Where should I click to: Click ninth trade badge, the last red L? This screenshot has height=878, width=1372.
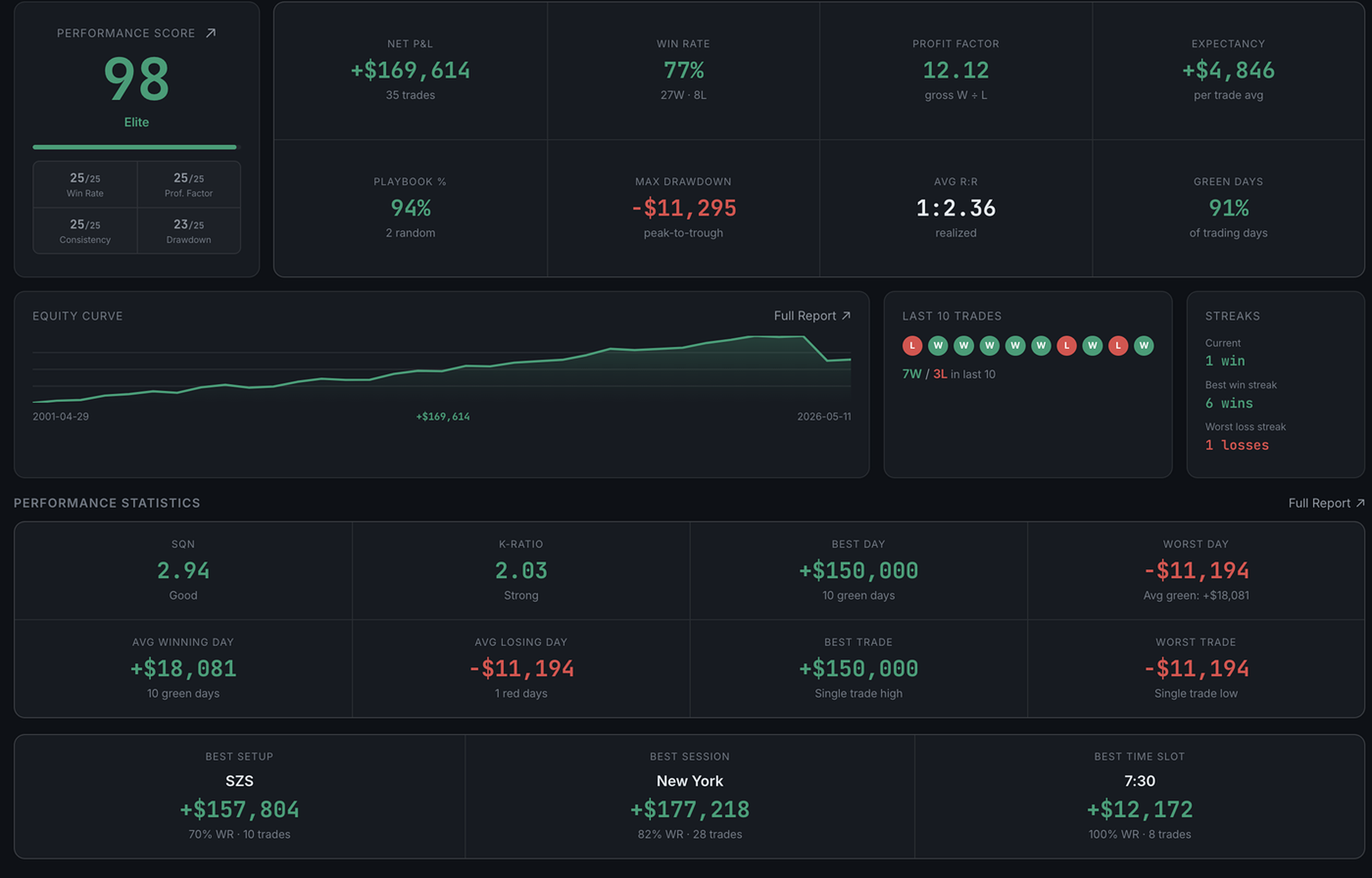[1118, 345]
